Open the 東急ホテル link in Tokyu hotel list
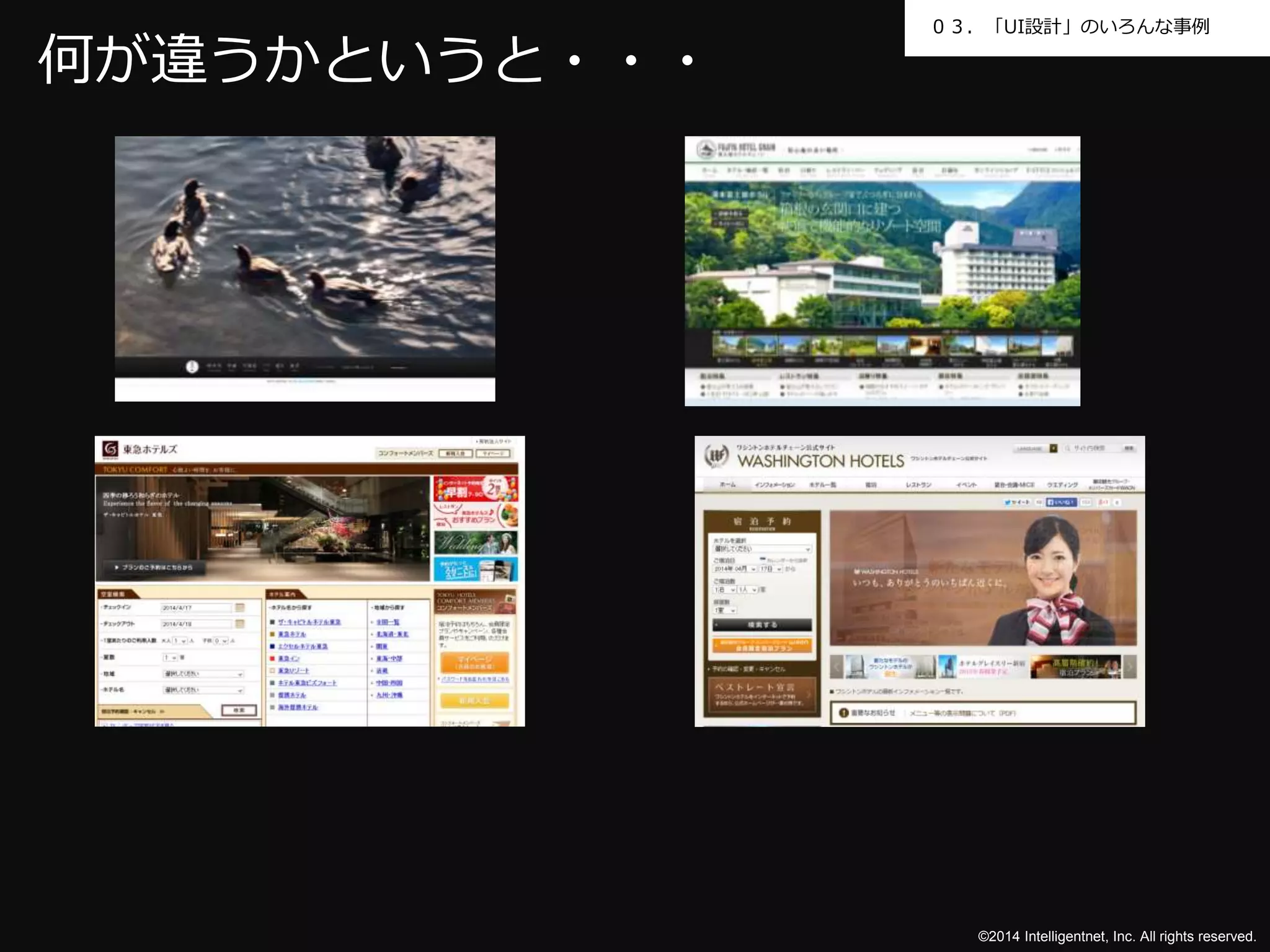The height and width of the screenshot is (952, 1270). tap(291, 634)
